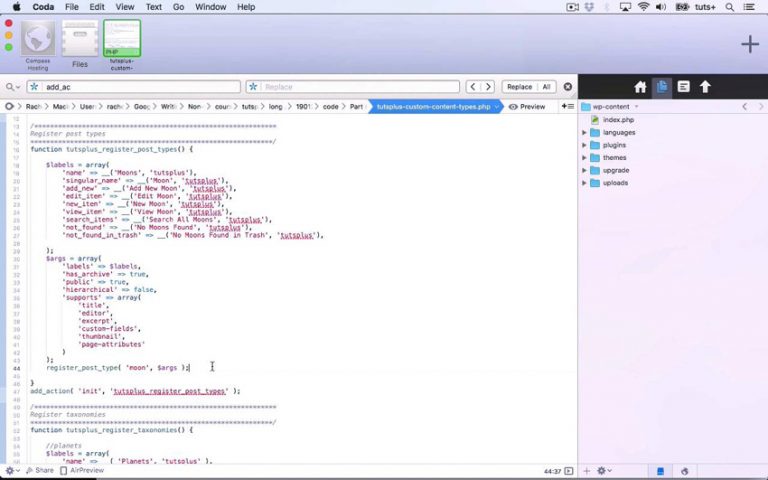Open Notification Center list icon
The image size is (768, 480).
coord(749,7)
